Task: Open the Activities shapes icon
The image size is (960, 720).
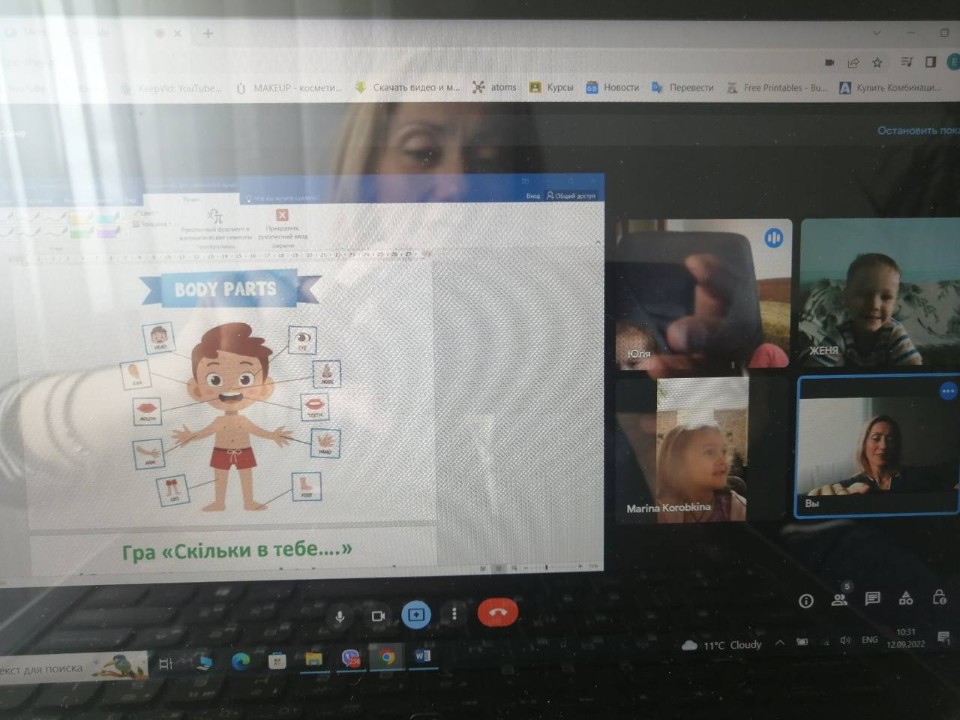Action: (906, 598)
